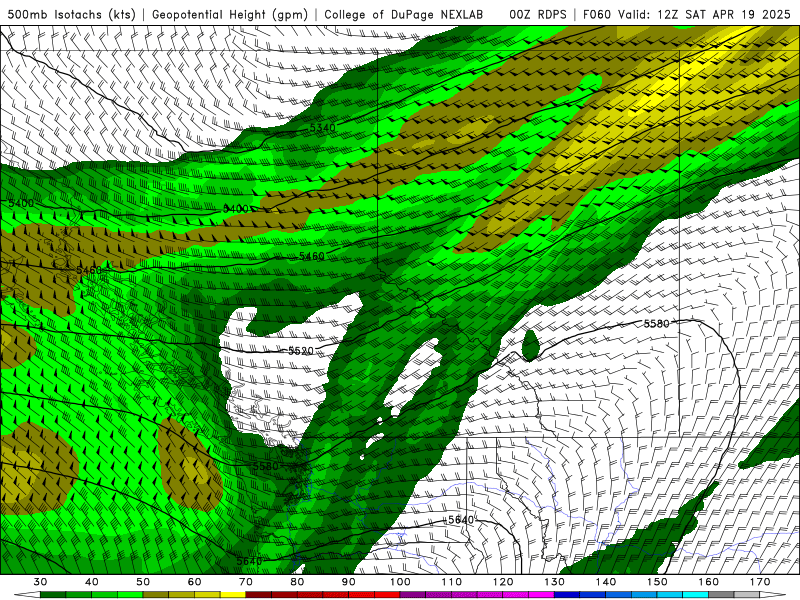Click the '00Z RDPS' model run label
The width and height of the screenshot is (800, 600).
(x=538, y=14)
